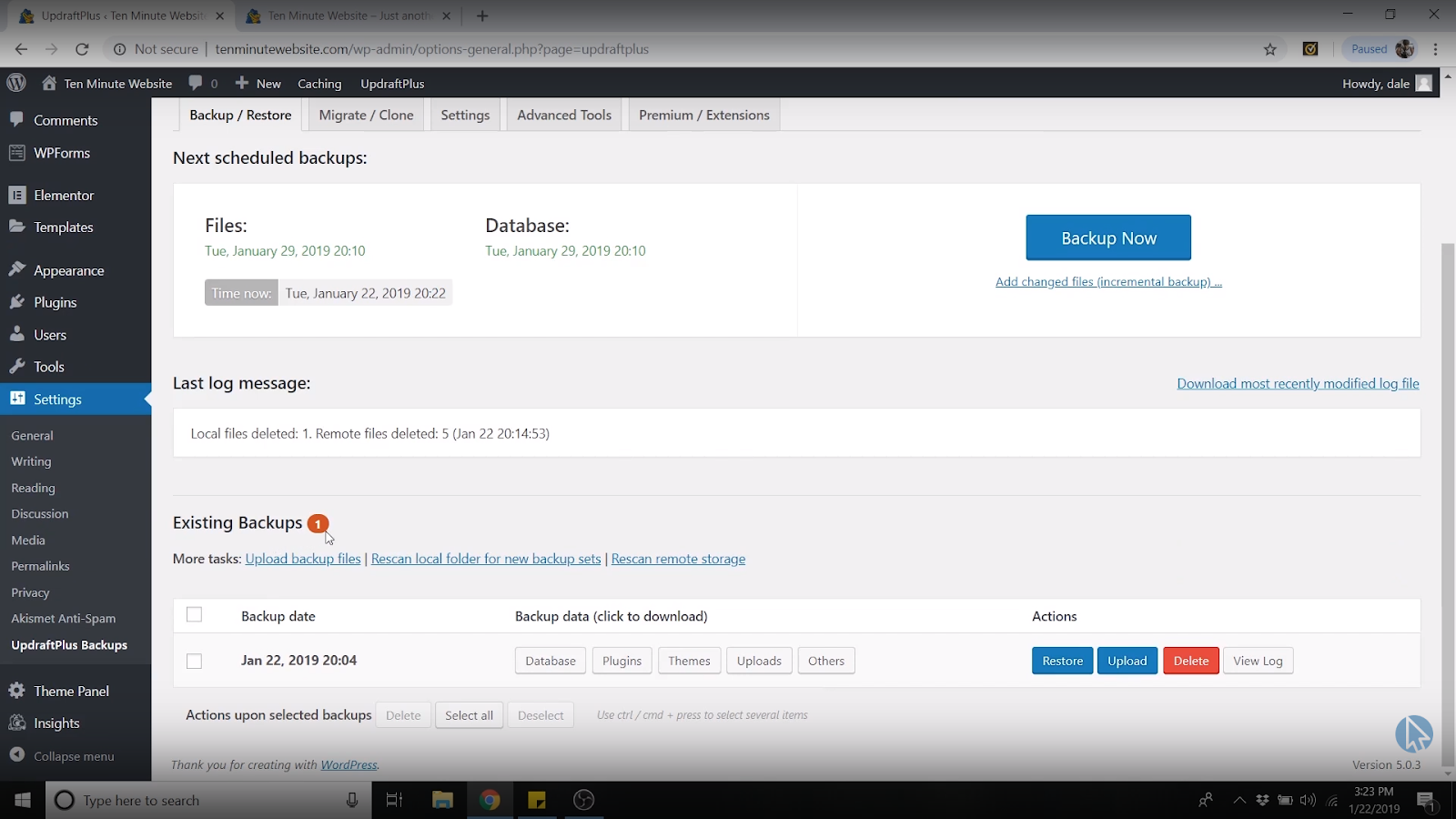Check the Jan 22, 2019 20:04 backup checkbox
This screenshot has height=819, width=1456.
[194, 661]
